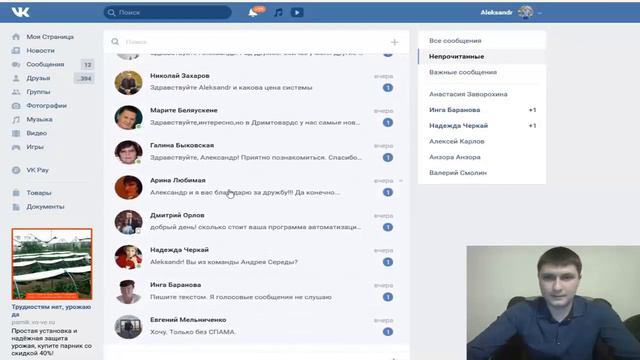
Task: Click the VK logo icon
Action: pos(20,12)
